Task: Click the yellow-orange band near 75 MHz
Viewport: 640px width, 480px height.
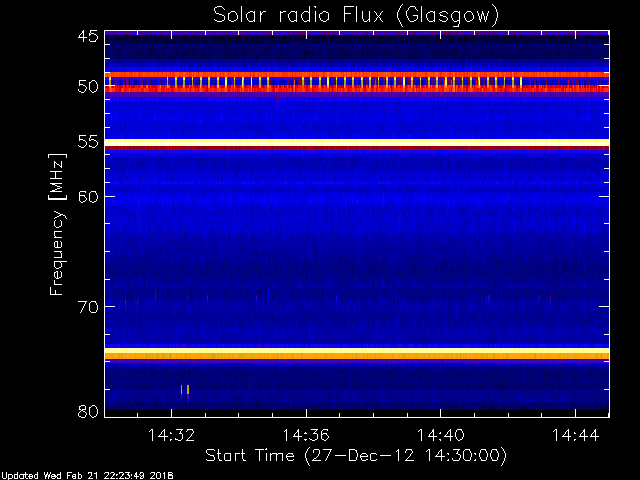Action: [357, 353]
